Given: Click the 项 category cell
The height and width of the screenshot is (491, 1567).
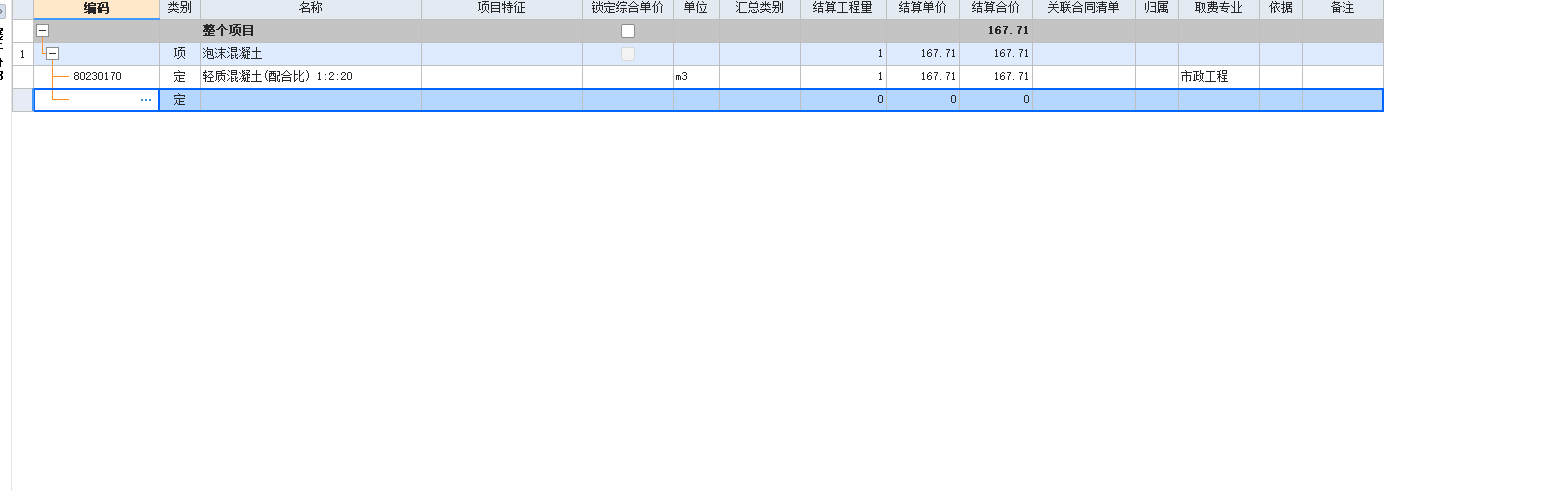Looking at the screenshot, I should 180,54.
